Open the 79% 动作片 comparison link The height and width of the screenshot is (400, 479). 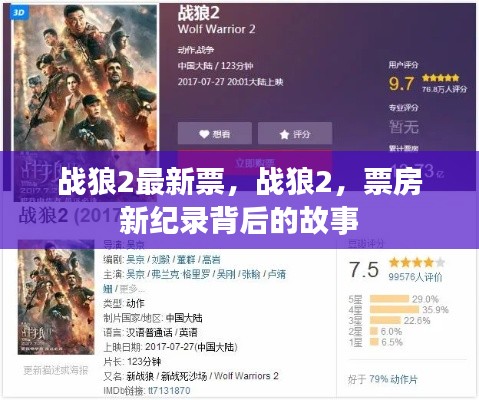pyautogui.click(x=393, y=379)
